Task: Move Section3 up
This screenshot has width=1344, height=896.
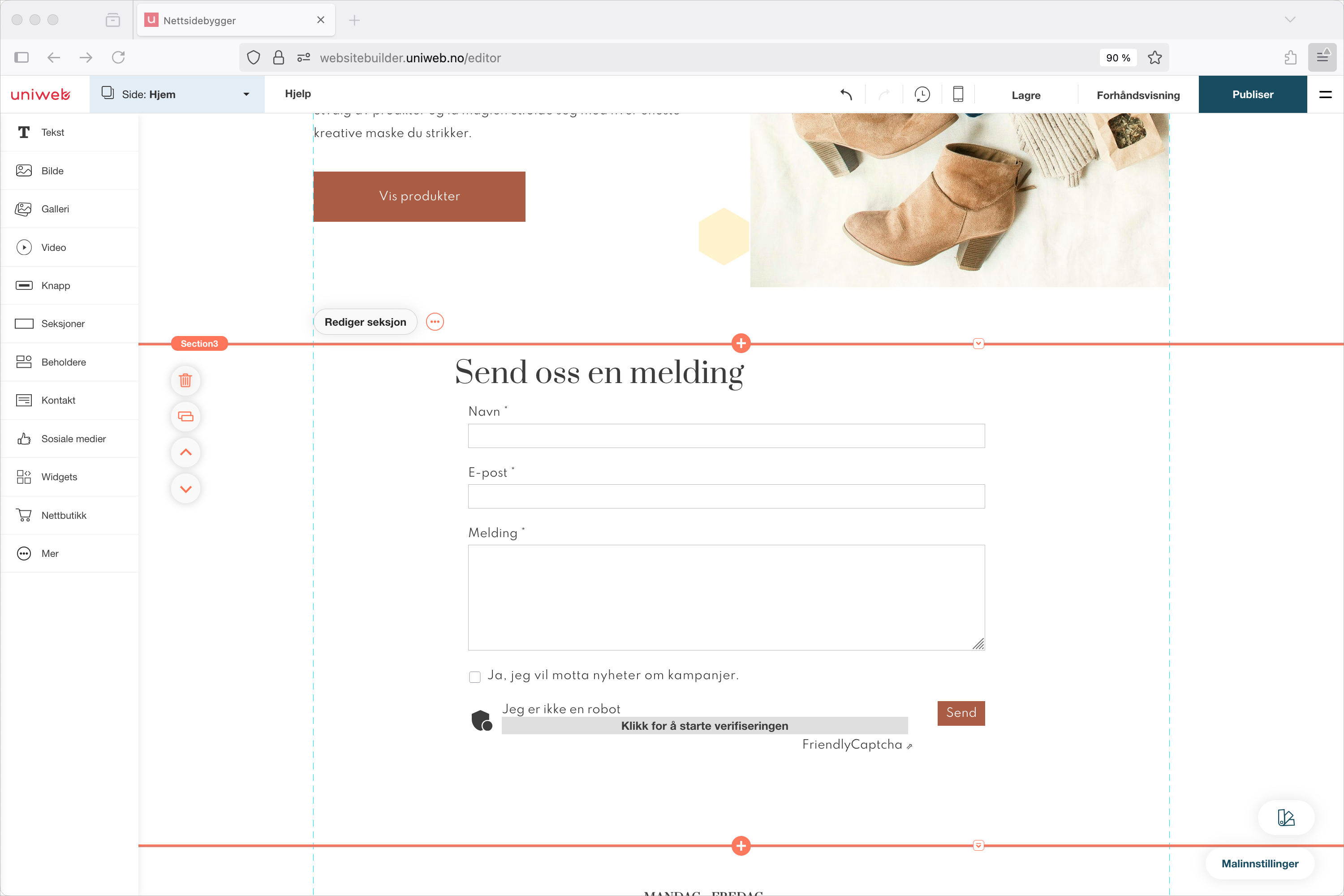Action: pos(186,452)
